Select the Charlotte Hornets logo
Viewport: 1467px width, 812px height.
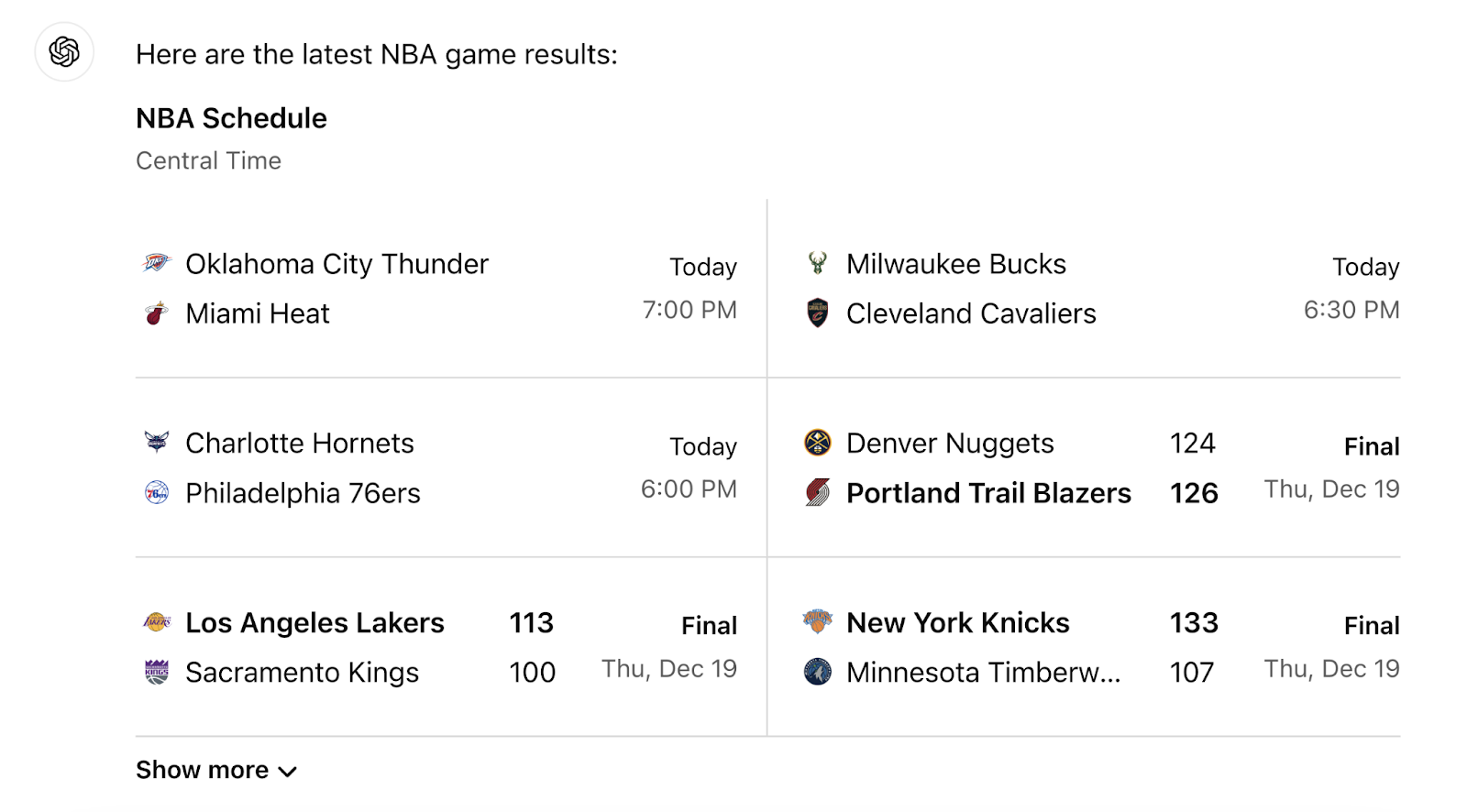coord(157,444)
